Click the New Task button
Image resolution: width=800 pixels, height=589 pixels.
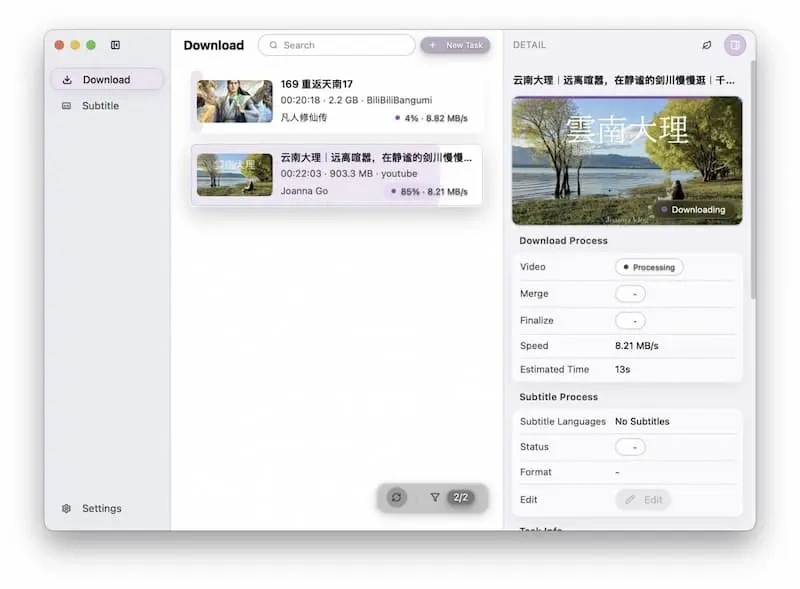[456, 45]
